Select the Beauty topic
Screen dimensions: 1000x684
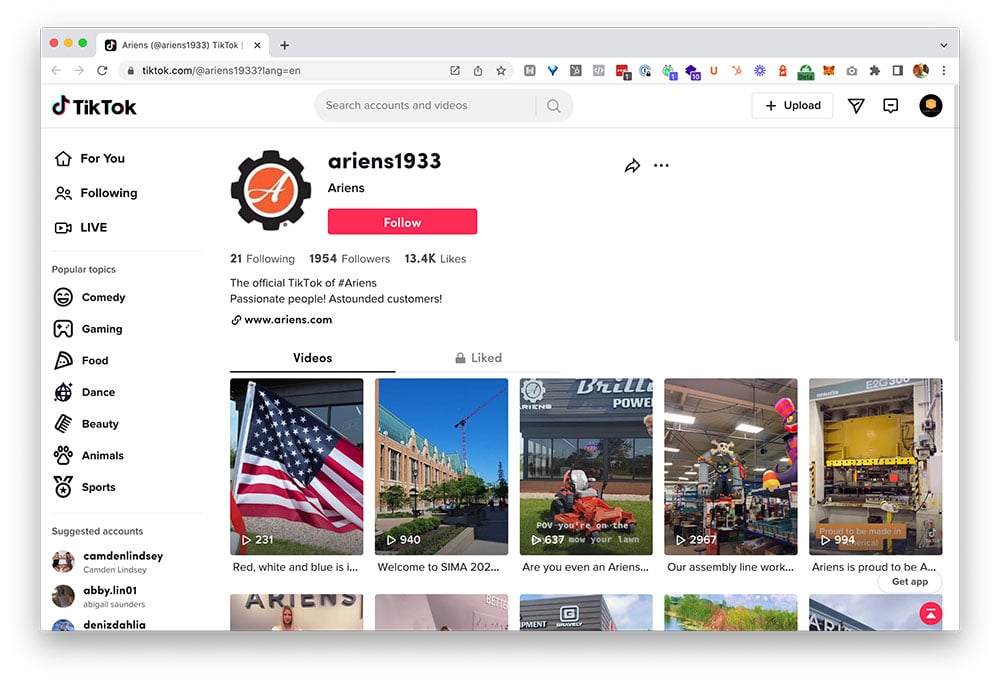(x=86, y=424)
